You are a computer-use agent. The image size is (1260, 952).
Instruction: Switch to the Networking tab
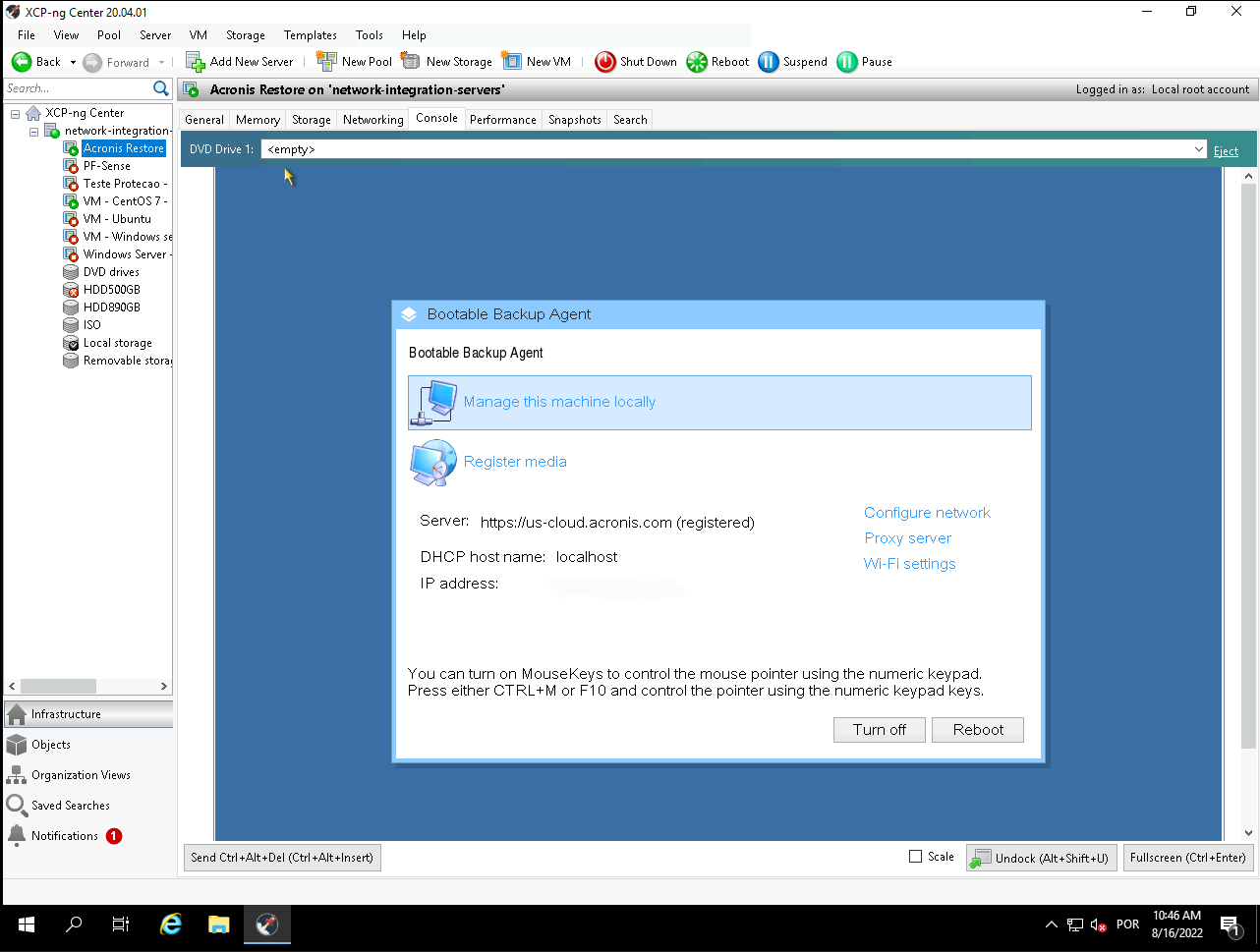pyautogui.click(x=373, y=120)
